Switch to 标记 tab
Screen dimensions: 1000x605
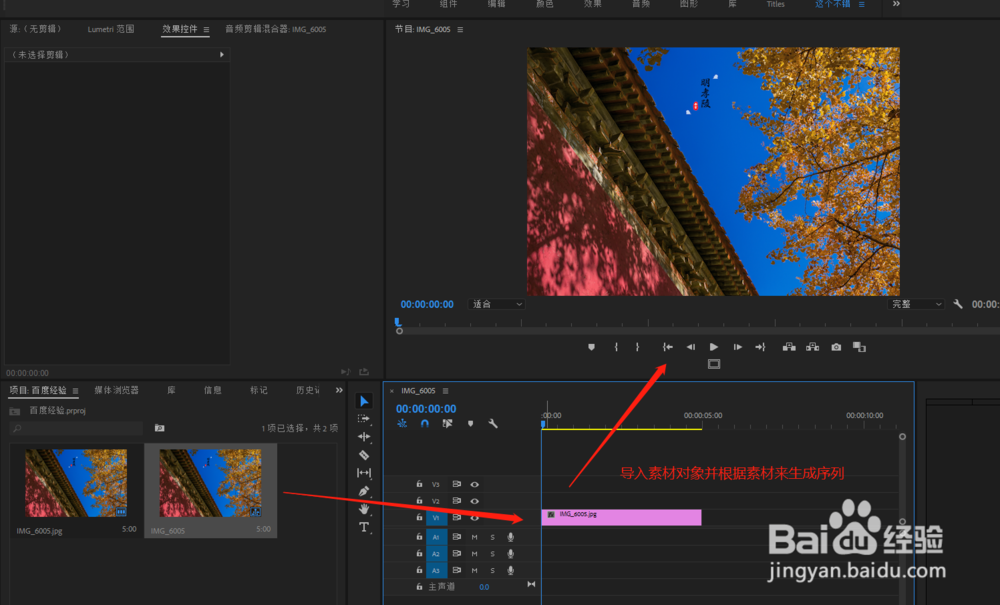click(259, 390)
